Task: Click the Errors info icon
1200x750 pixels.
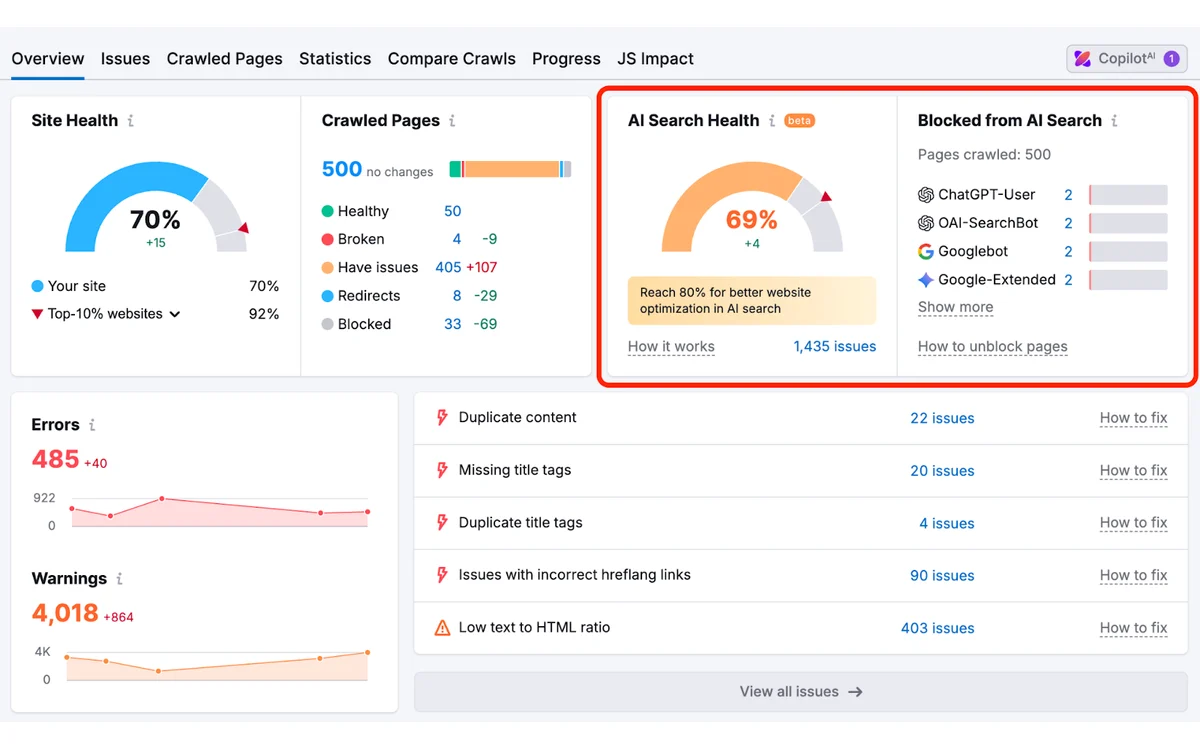Action: click(92, 425)
